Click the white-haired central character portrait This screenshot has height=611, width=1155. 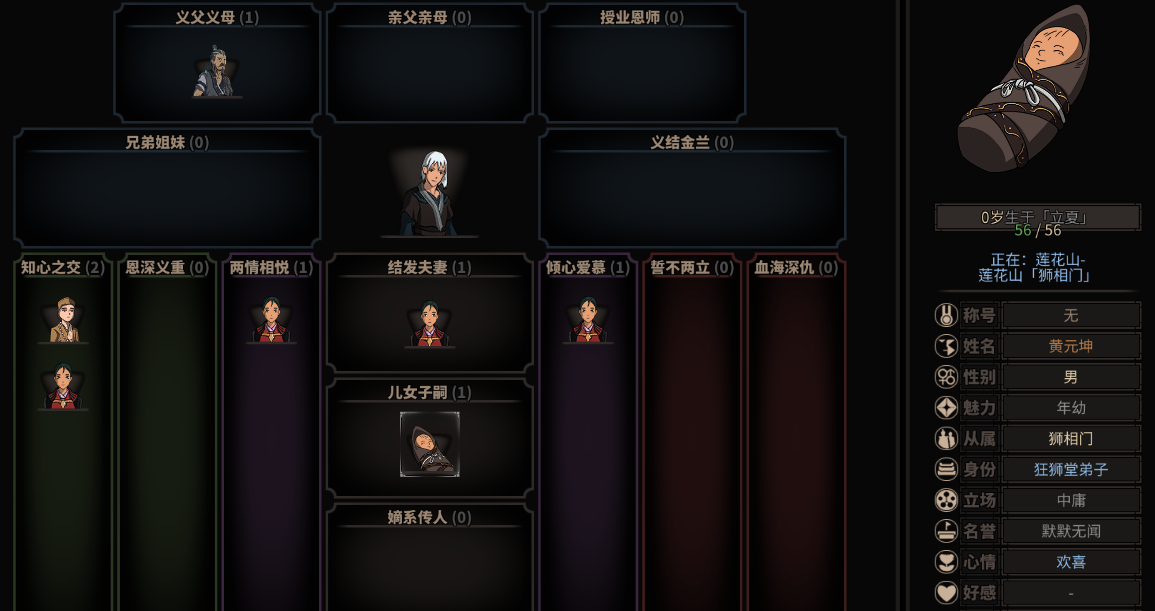click(x=429, y=193)
